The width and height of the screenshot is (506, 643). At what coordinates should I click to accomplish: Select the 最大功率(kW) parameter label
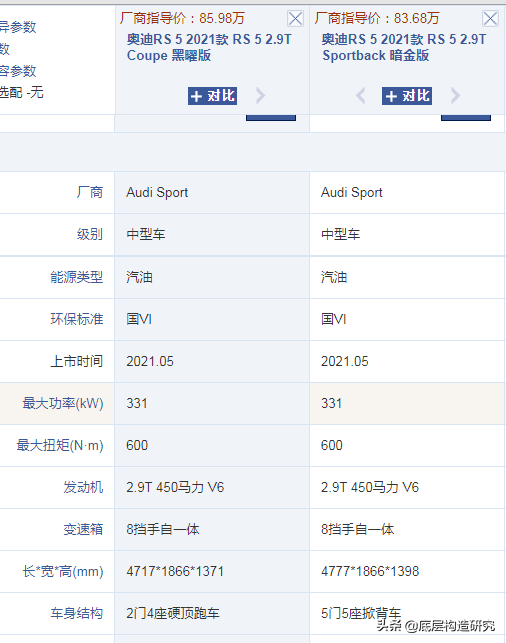63,404
